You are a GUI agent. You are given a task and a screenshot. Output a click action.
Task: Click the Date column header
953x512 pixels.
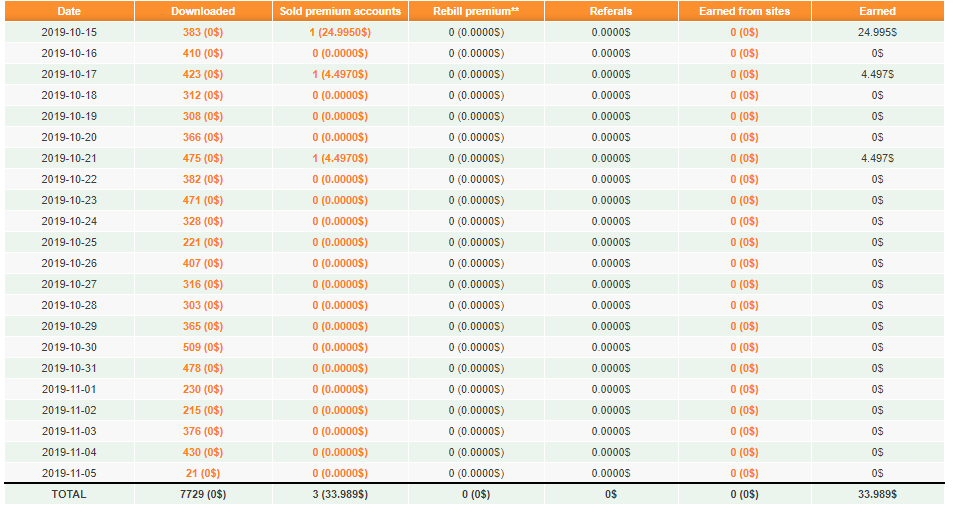[x=69, y=11]
